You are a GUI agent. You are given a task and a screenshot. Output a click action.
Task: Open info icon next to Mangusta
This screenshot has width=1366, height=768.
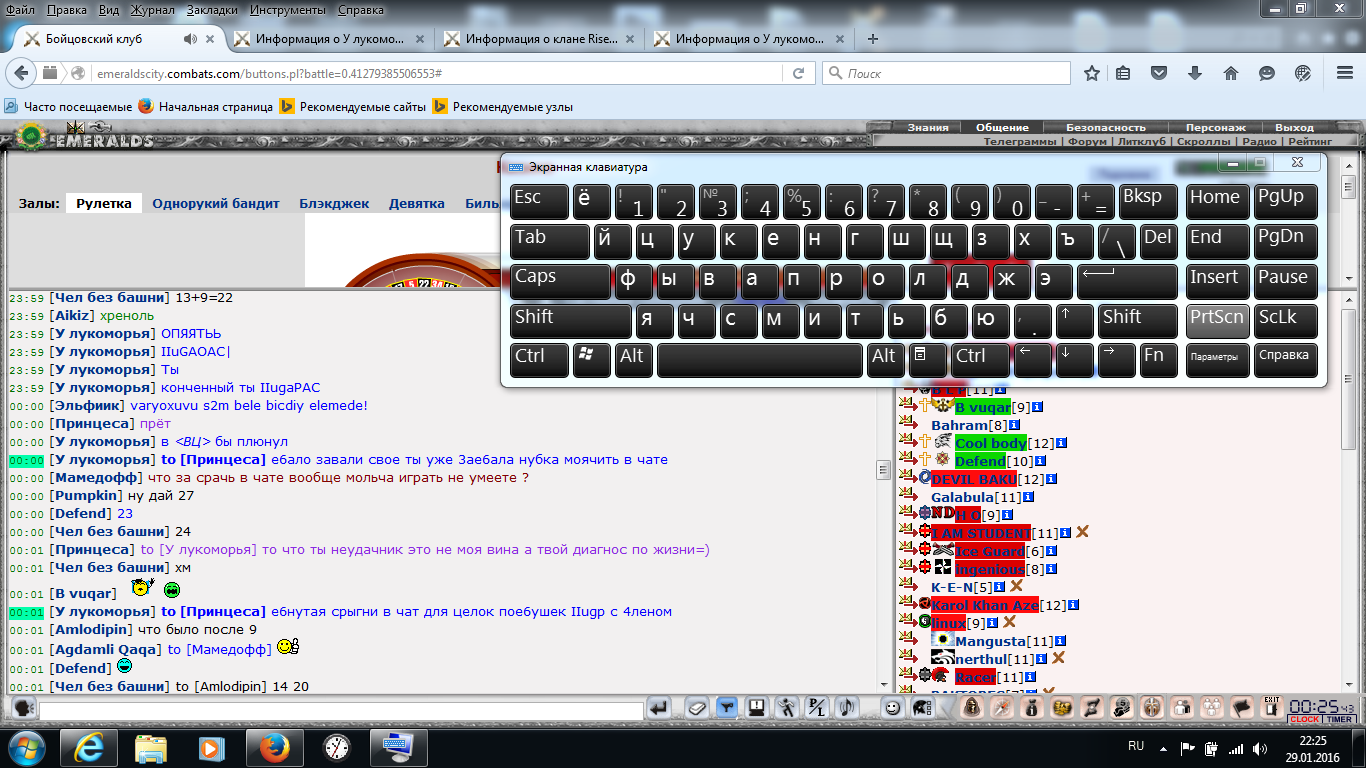(1060, 641)
